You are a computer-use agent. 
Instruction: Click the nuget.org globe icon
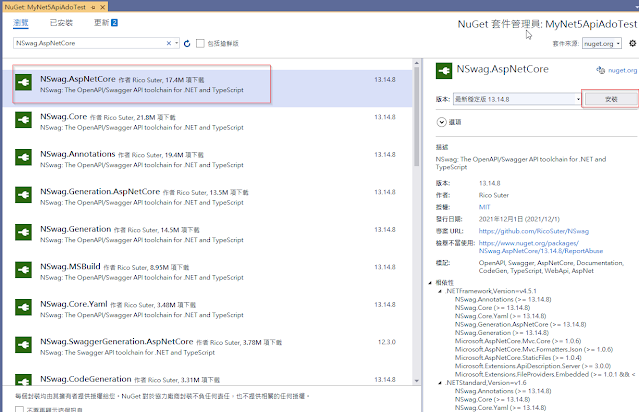601,70
